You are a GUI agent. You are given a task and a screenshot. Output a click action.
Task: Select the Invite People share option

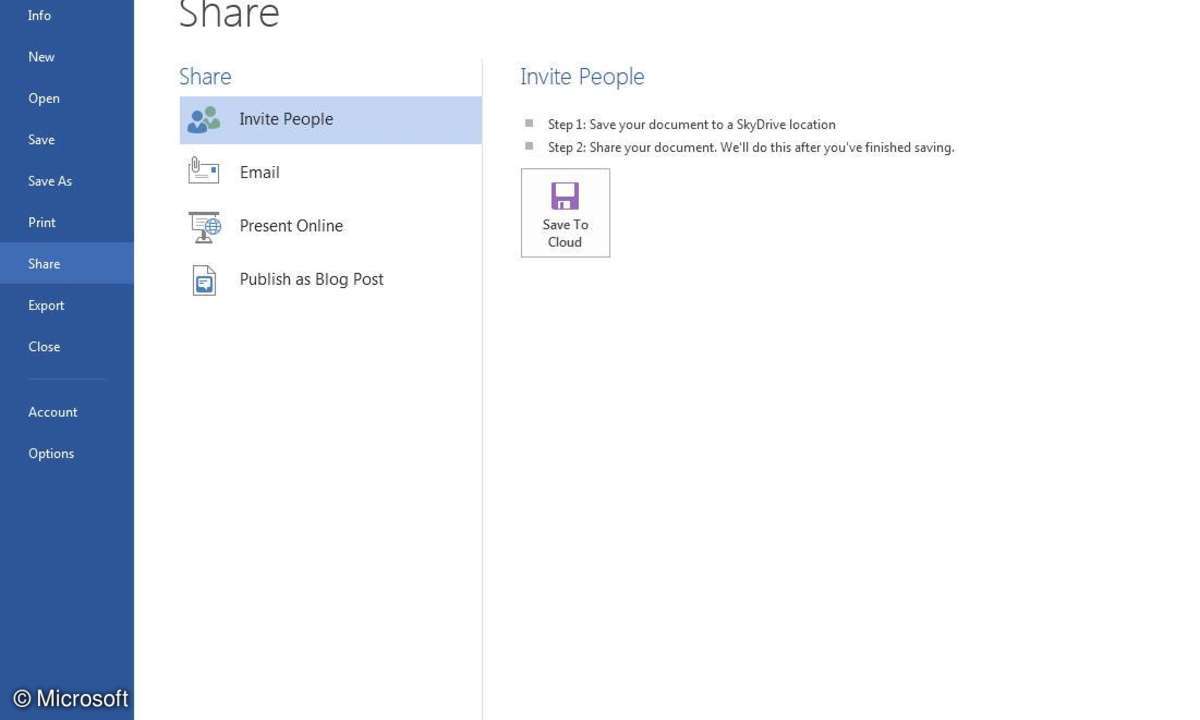331,120
